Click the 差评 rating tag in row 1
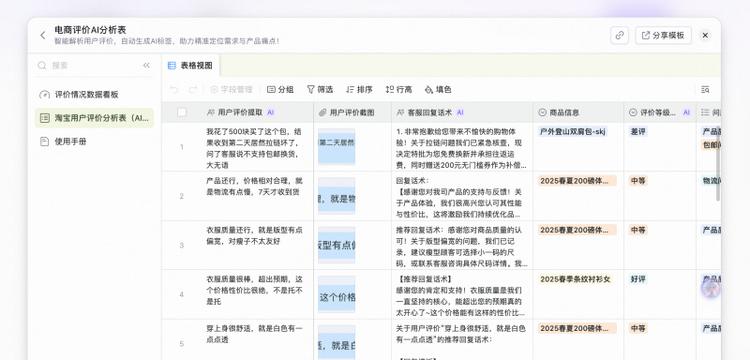The height and width of the screenshot is (360, 750). point(638,131)
